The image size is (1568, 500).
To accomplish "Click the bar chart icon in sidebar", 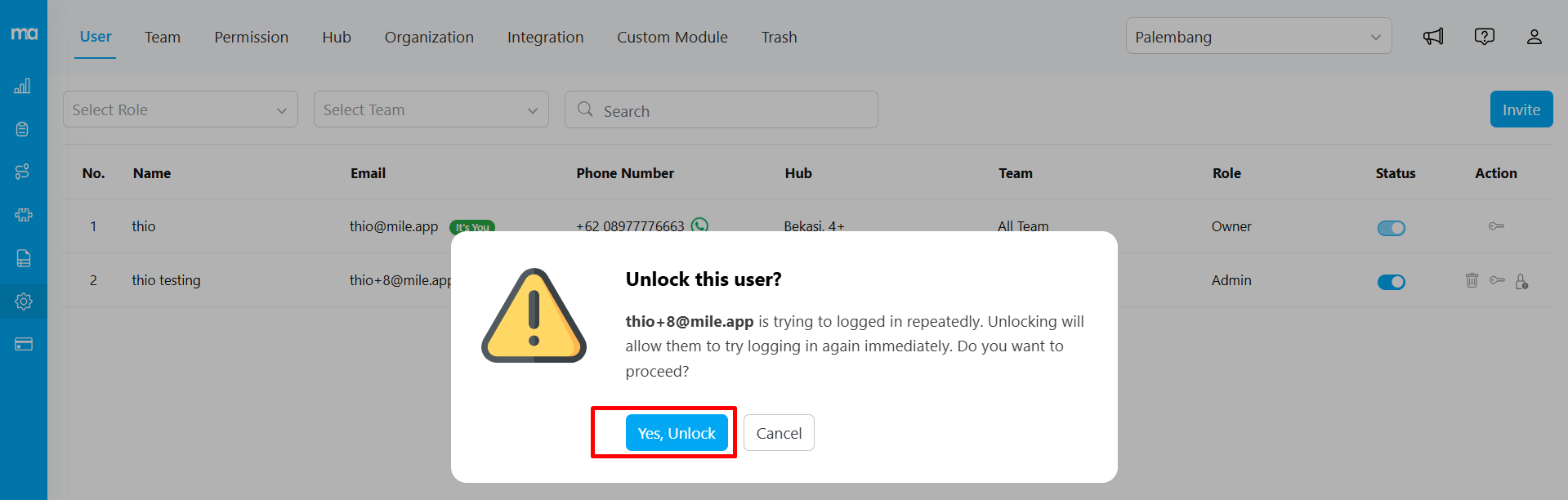I will [23, 86].
